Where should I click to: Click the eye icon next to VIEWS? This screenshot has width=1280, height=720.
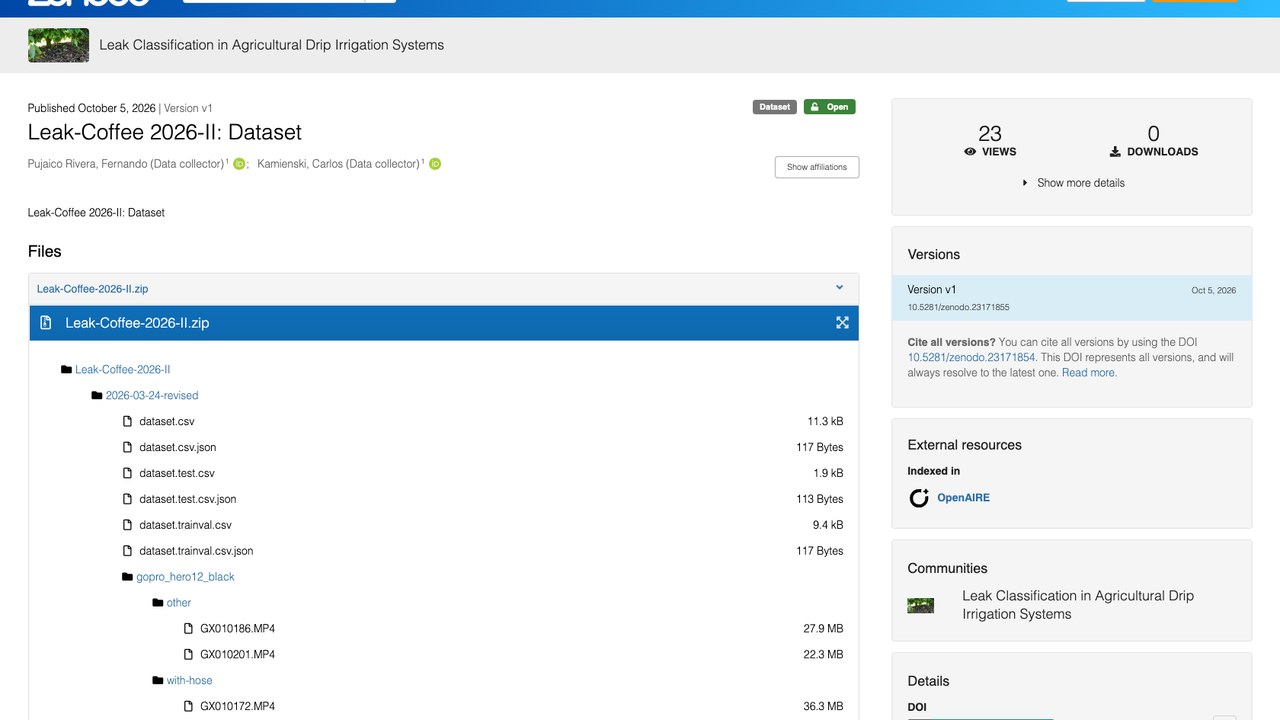click(970, 152)
